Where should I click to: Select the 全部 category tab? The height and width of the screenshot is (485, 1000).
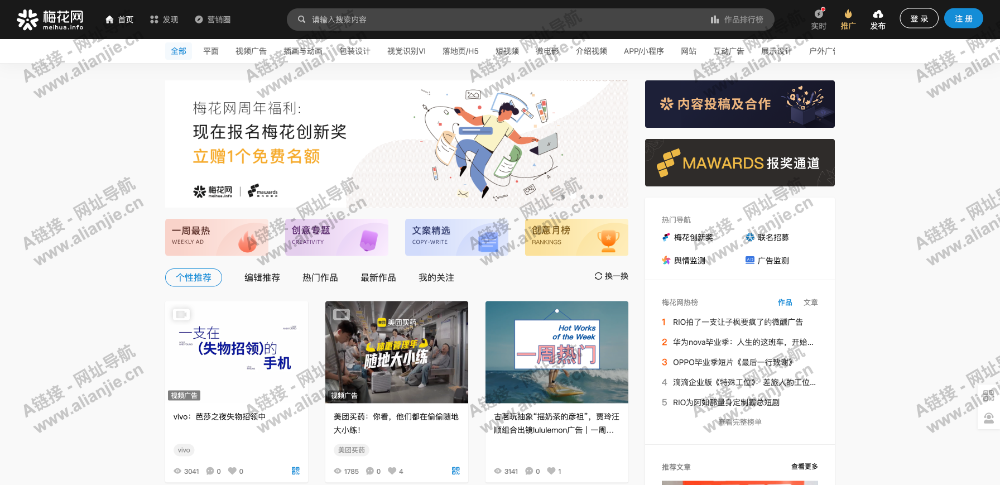179,51
